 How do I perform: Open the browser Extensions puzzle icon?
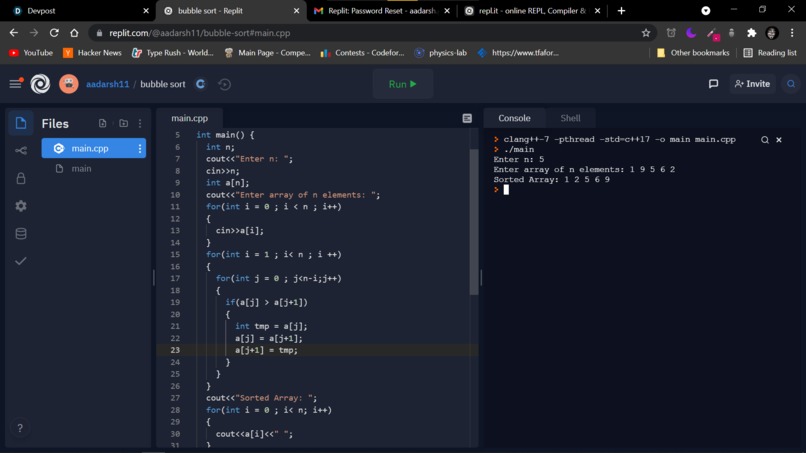pyautogui.click(x=752, y=33)
